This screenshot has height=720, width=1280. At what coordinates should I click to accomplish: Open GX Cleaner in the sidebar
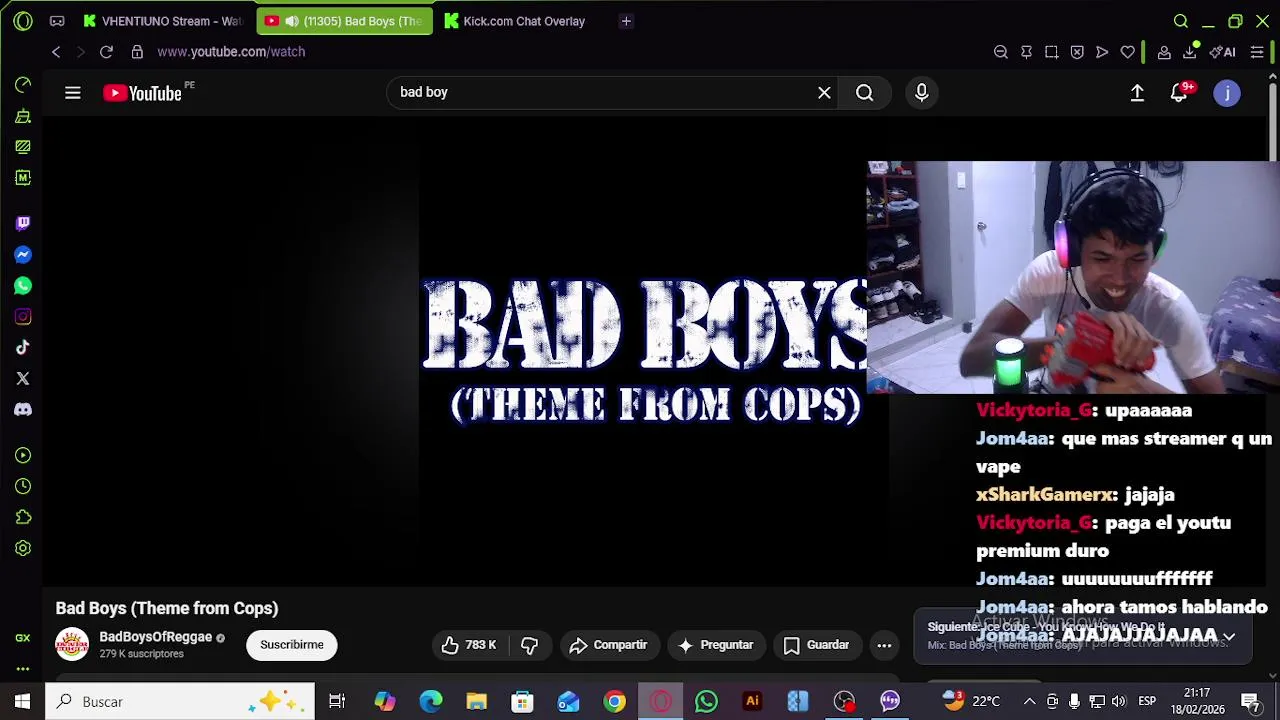click(23, 116)
